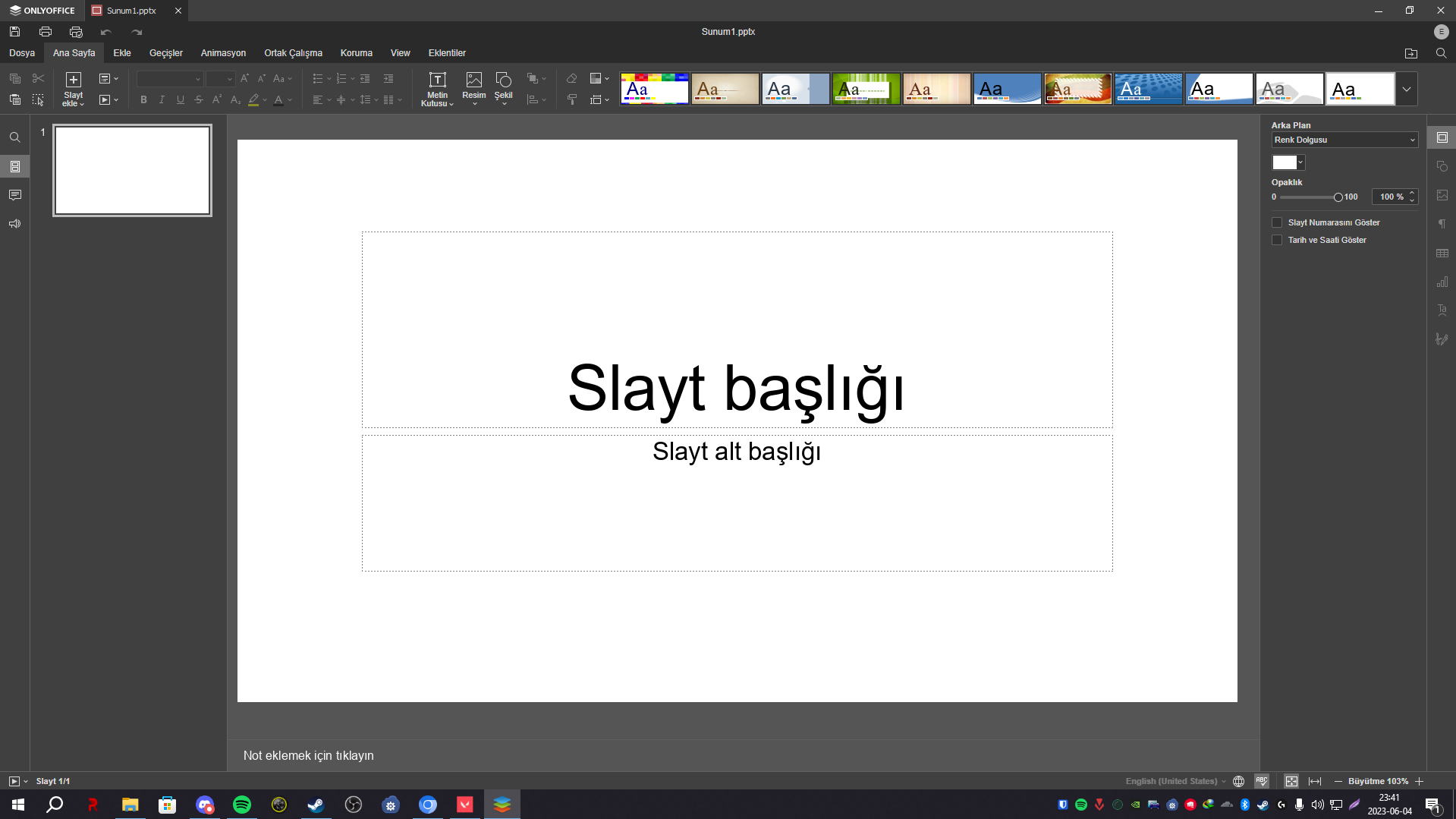Open the paragraph settings in the right sidebar
Screen dimensions: 1456x819
1442,224
